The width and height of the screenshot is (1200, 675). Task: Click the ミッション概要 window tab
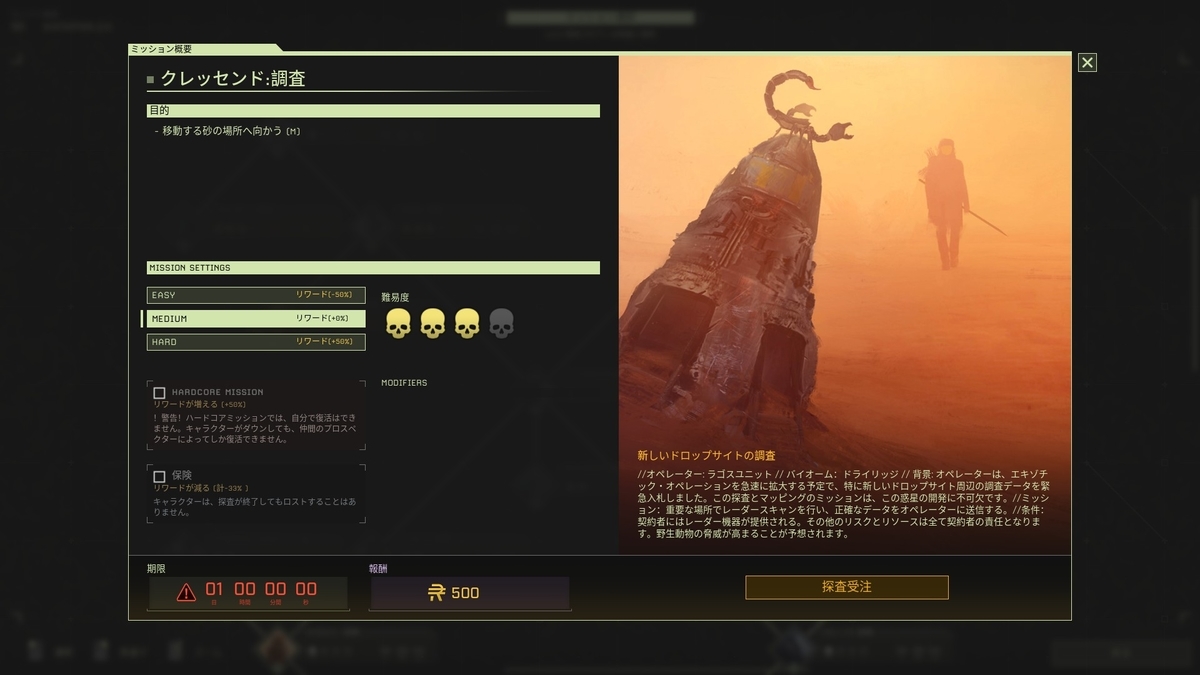coord(204,48)
